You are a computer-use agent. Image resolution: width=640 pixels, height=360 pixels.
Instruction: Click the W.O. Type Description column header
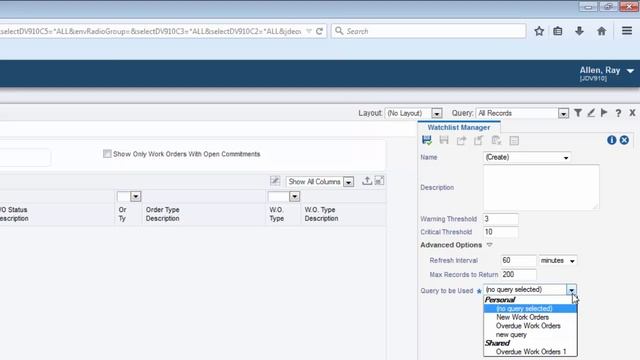click(x=321, y=214)
